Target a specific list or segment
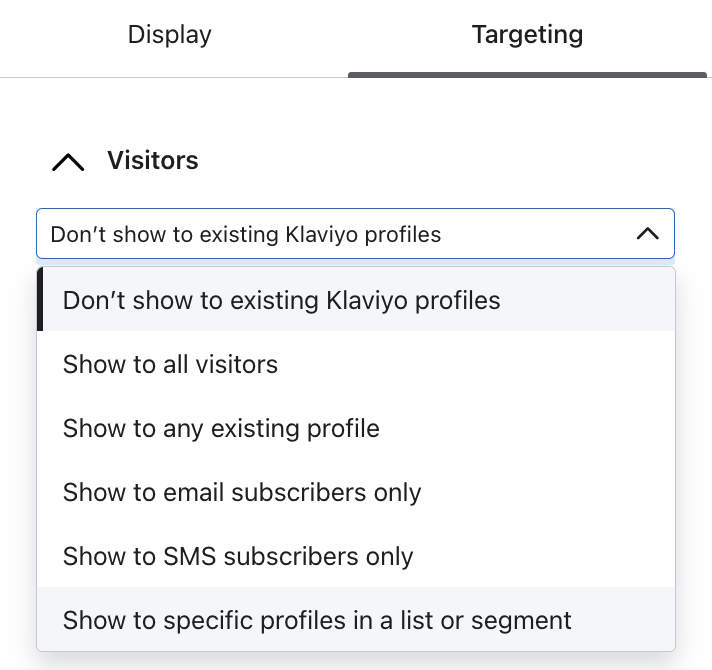The image size is (712, 670). click(x=317, y=620)
